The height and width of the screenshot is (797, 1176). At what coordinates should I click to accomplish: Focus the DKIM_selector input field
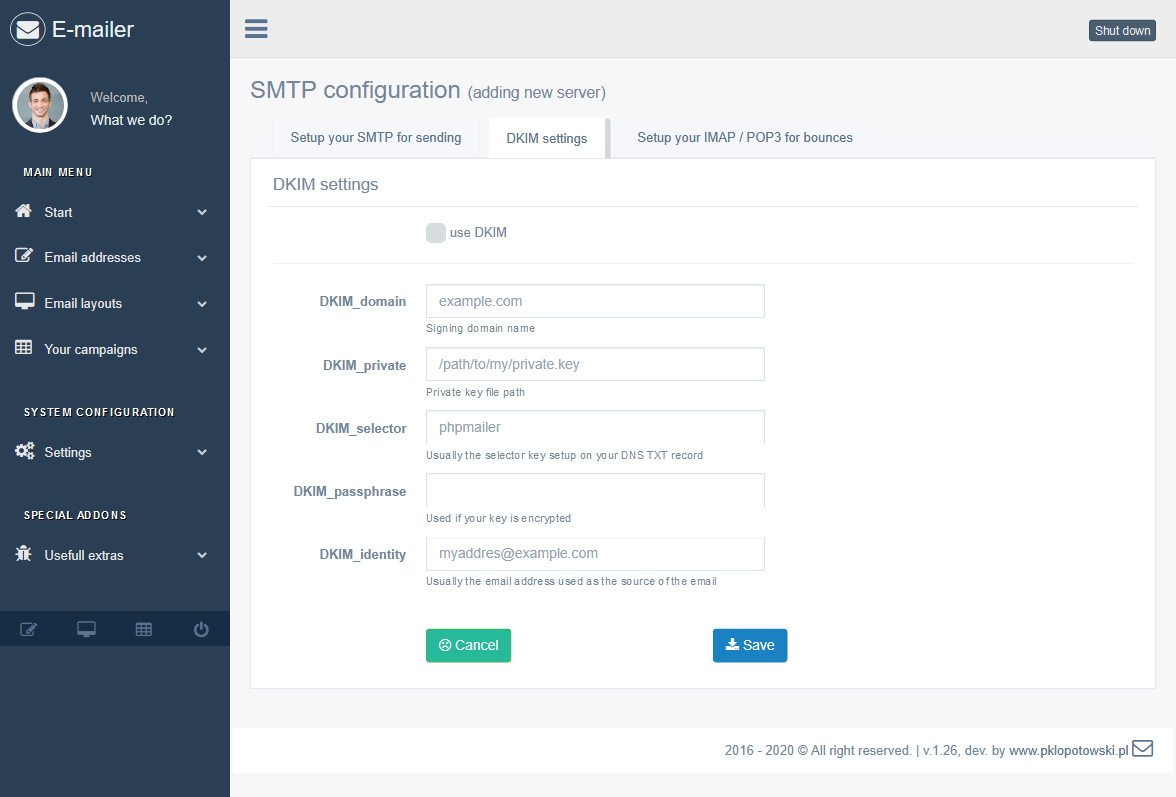[596, 427]
